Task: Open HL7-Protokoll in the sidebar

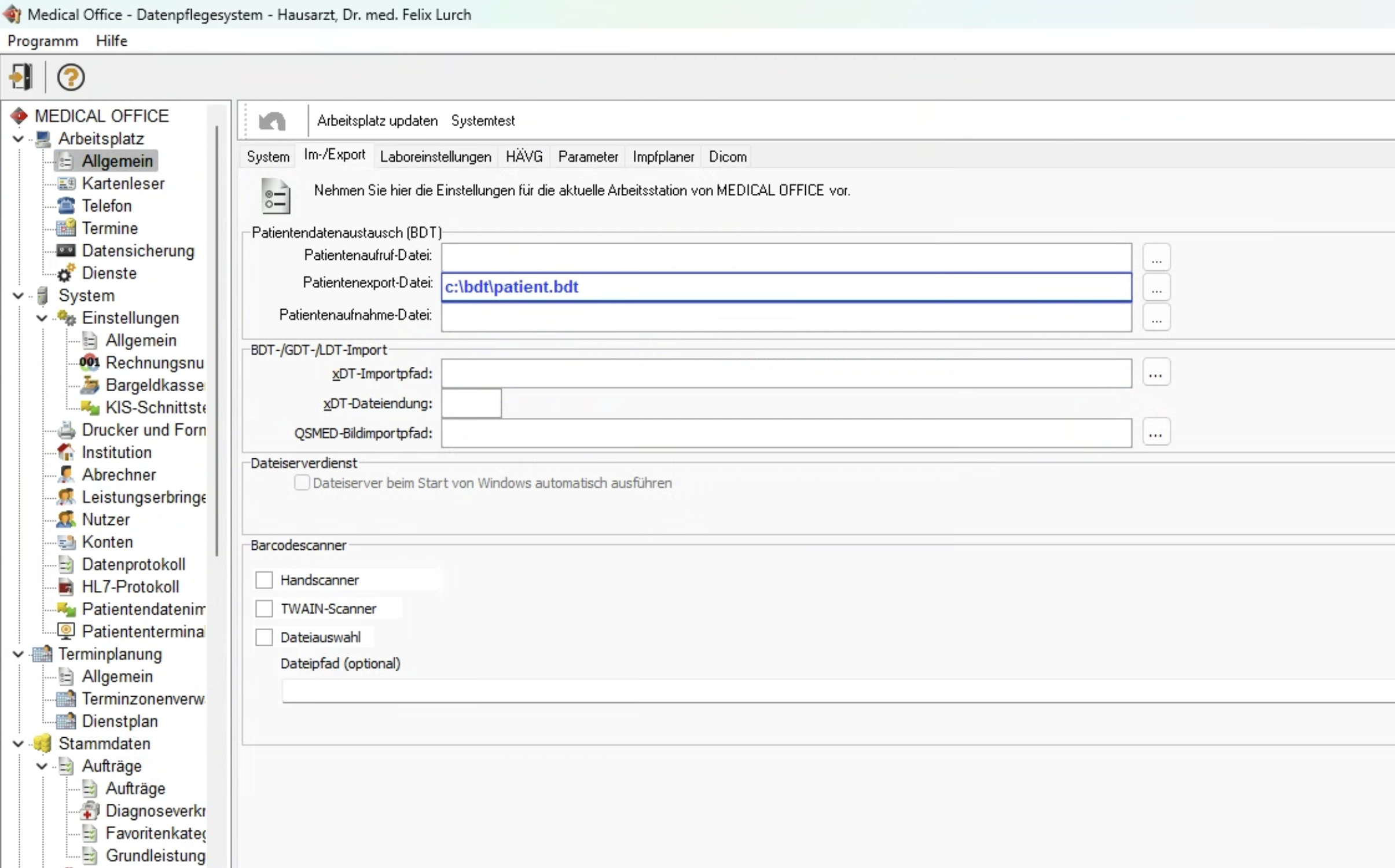Action: pyautogui.click(x=130, y=587)
